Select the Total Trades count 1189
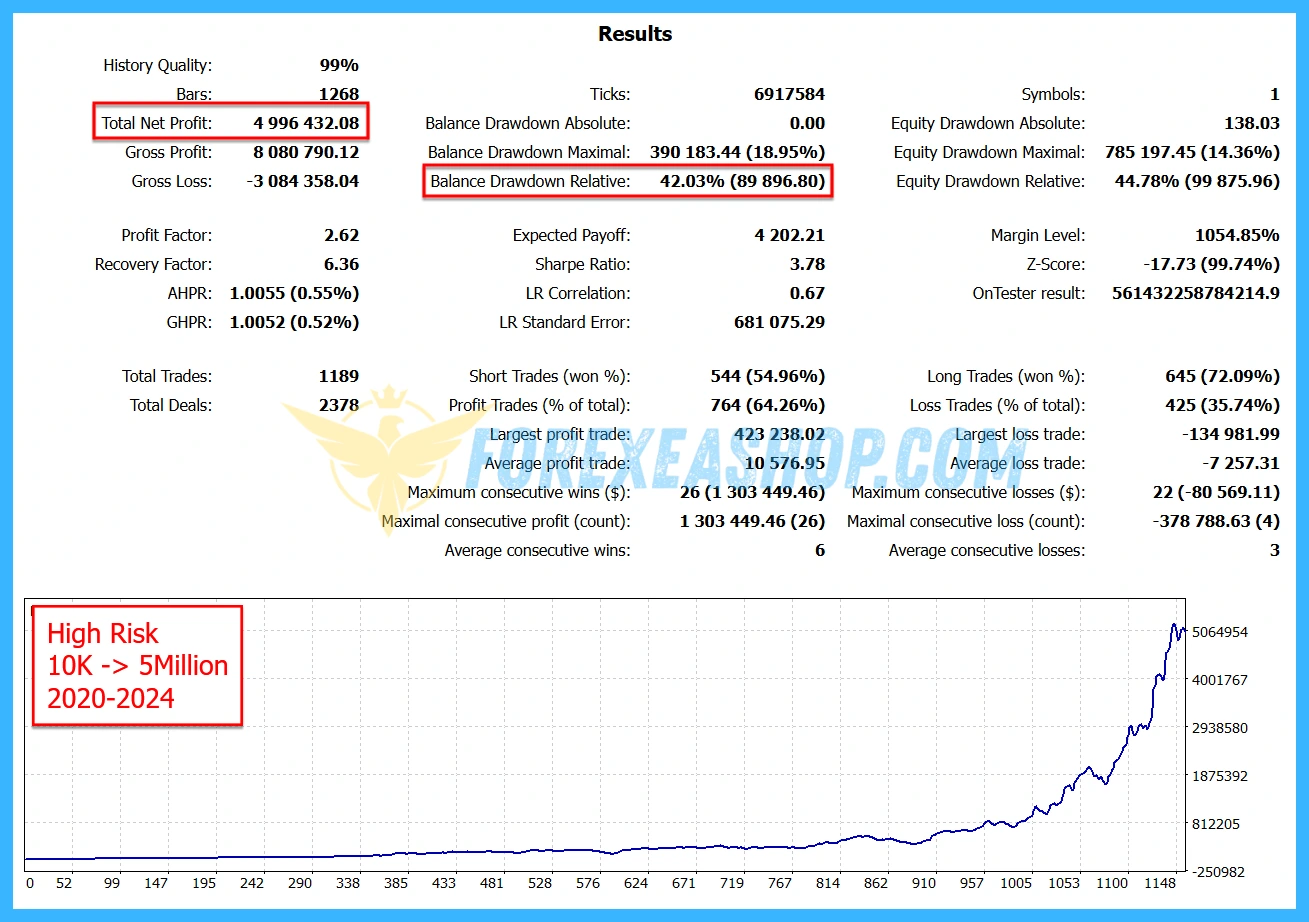1309x922 pixels. click(x=338, y=376)
